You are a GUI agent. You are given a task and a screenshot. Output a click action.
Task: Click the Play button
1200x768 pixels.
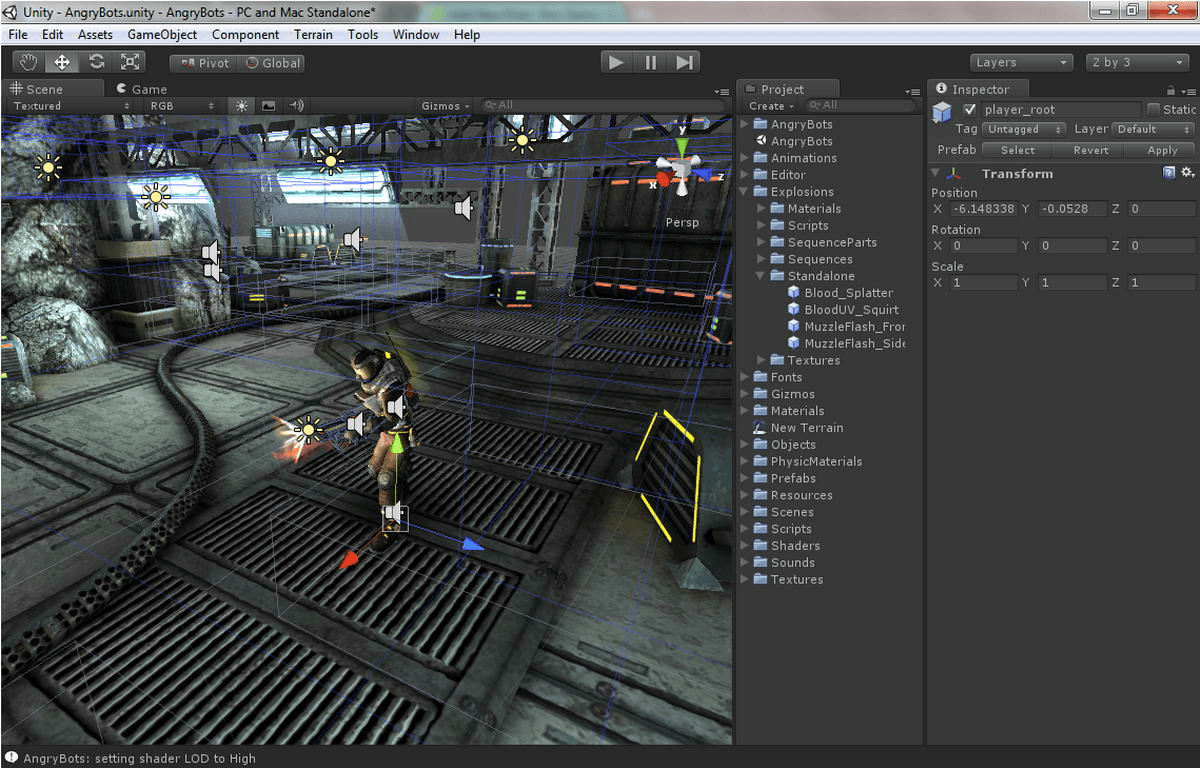tap(616, 62)
